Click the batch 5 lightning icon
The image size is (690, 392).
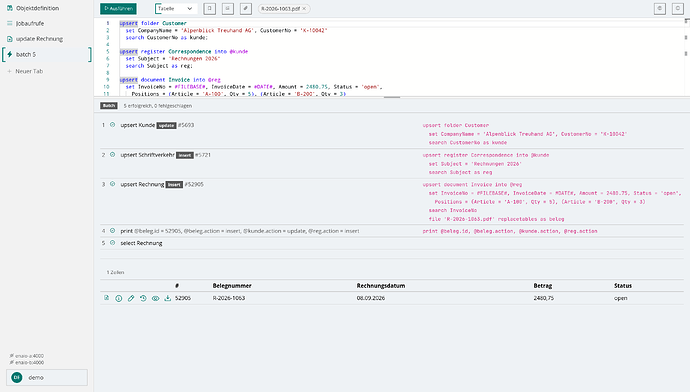tap(10, 54)
